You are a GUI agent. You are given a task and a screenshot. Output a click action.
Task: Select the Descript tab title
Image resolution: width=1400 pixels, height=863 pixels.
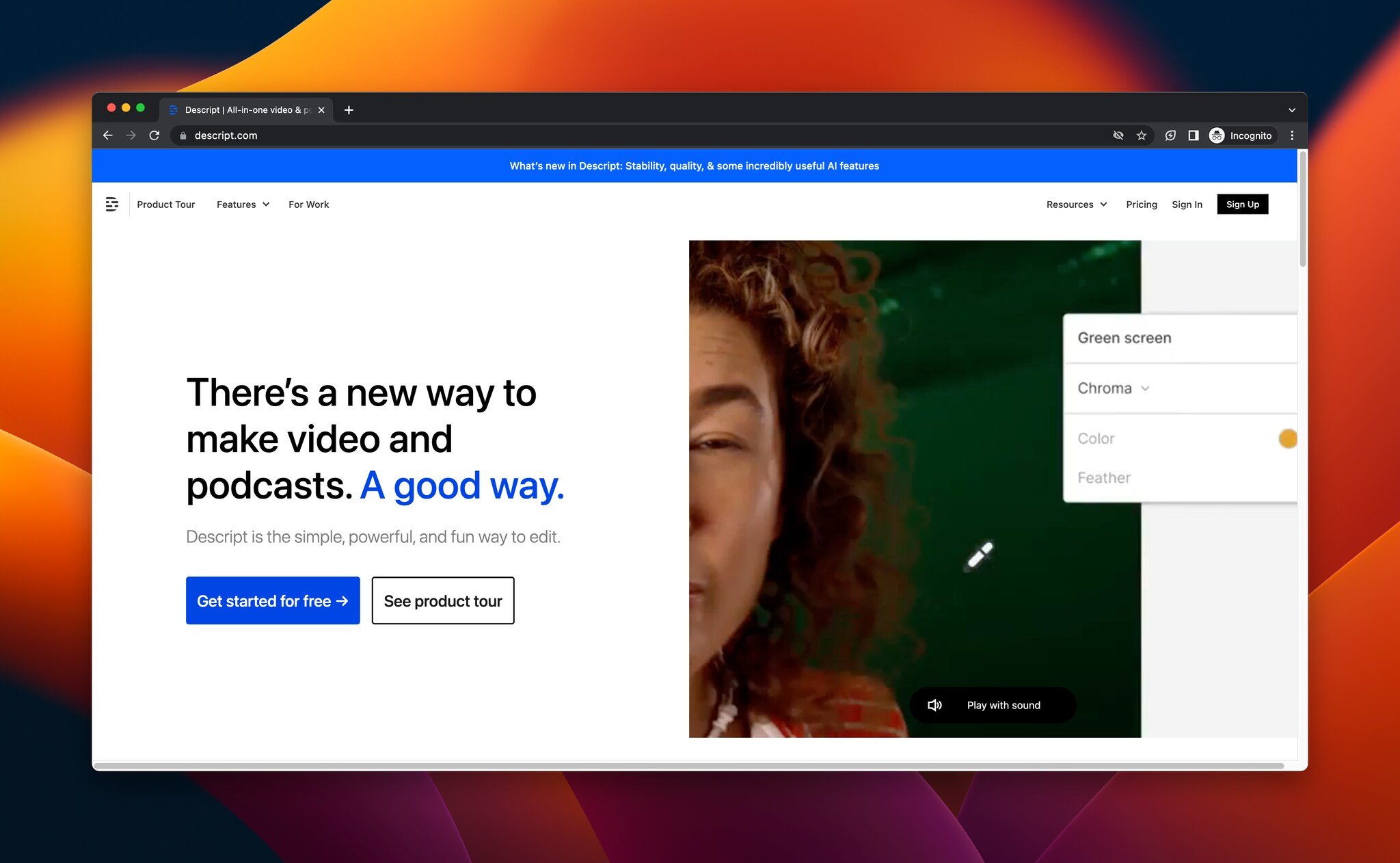(247, 109)
